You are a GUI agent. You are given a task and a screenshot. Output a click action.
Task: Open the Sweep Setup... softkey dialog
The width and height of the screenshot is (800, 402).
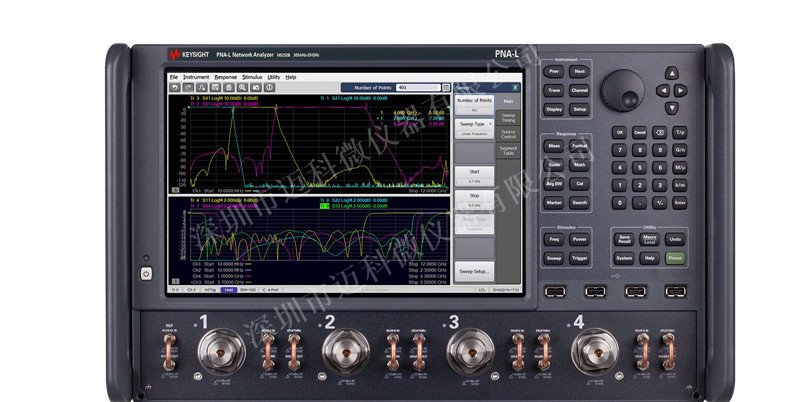(474, 271)
